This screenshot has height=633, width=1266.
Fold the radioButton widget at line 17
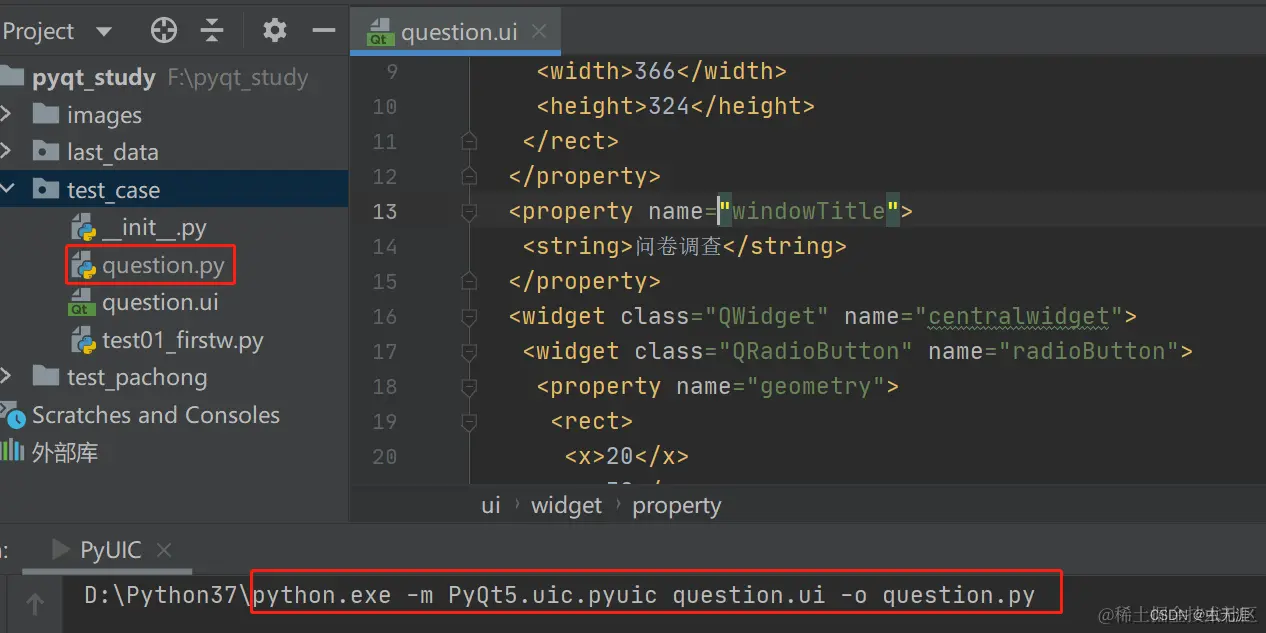pos(469,352)
